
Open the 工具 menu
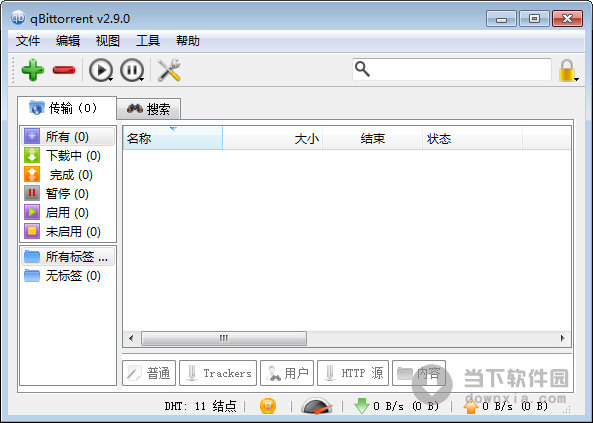[x=147, y=40]
